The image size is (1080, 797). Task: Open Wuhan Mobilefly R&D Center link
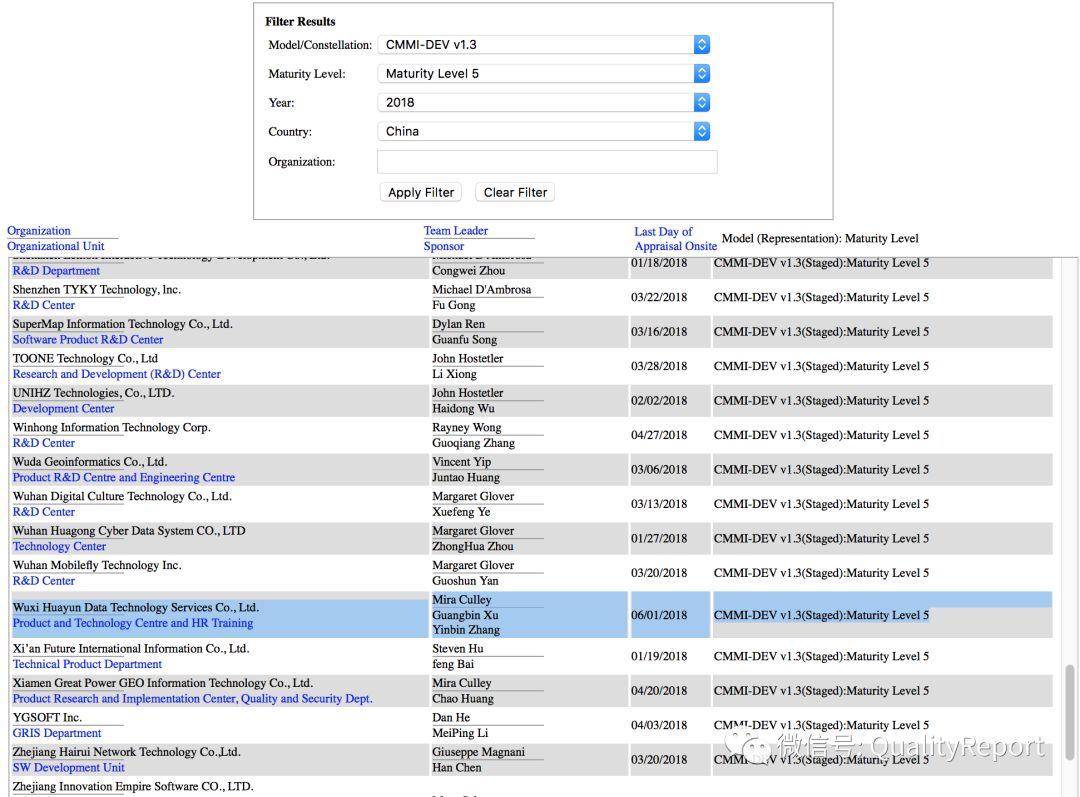pos(44,581)
